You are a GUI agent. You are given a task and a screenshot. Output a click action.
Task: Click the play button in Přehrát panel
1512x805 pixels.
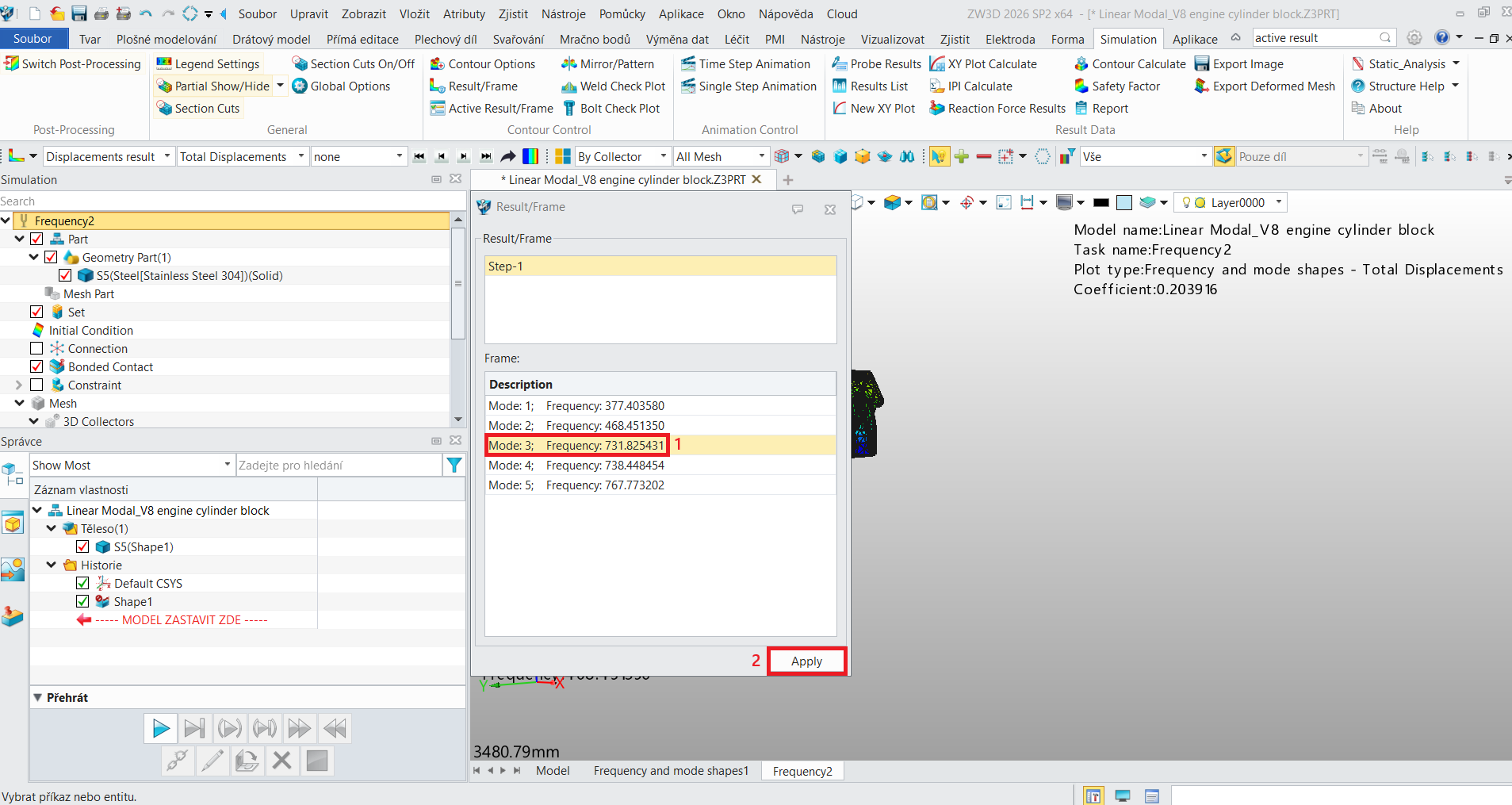[x=160, y=728]
